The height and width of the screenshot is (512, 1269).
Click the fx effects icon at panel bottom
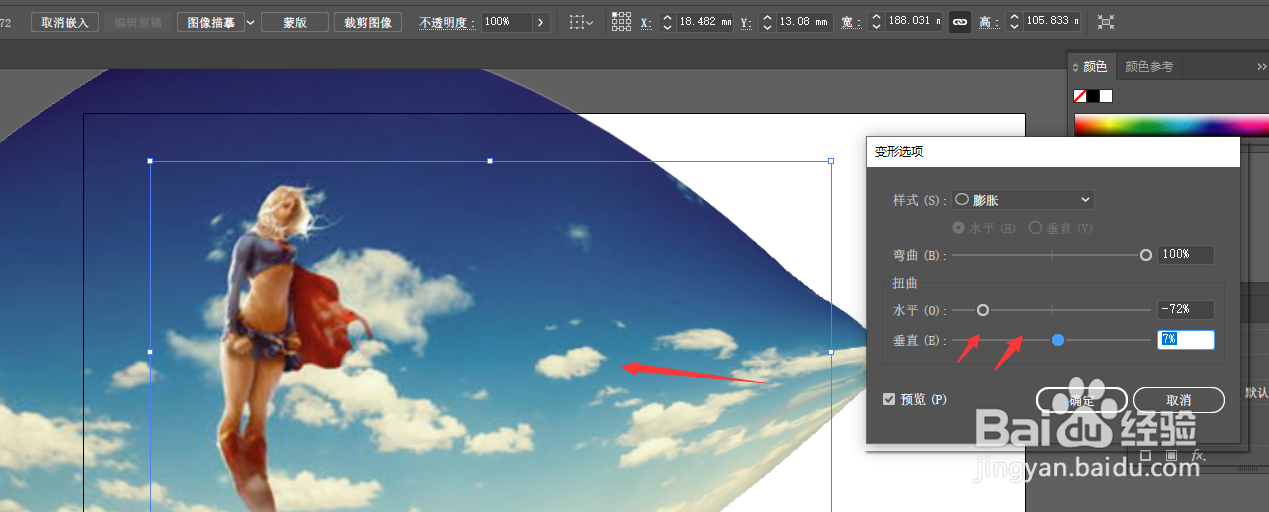point(1198,455)
